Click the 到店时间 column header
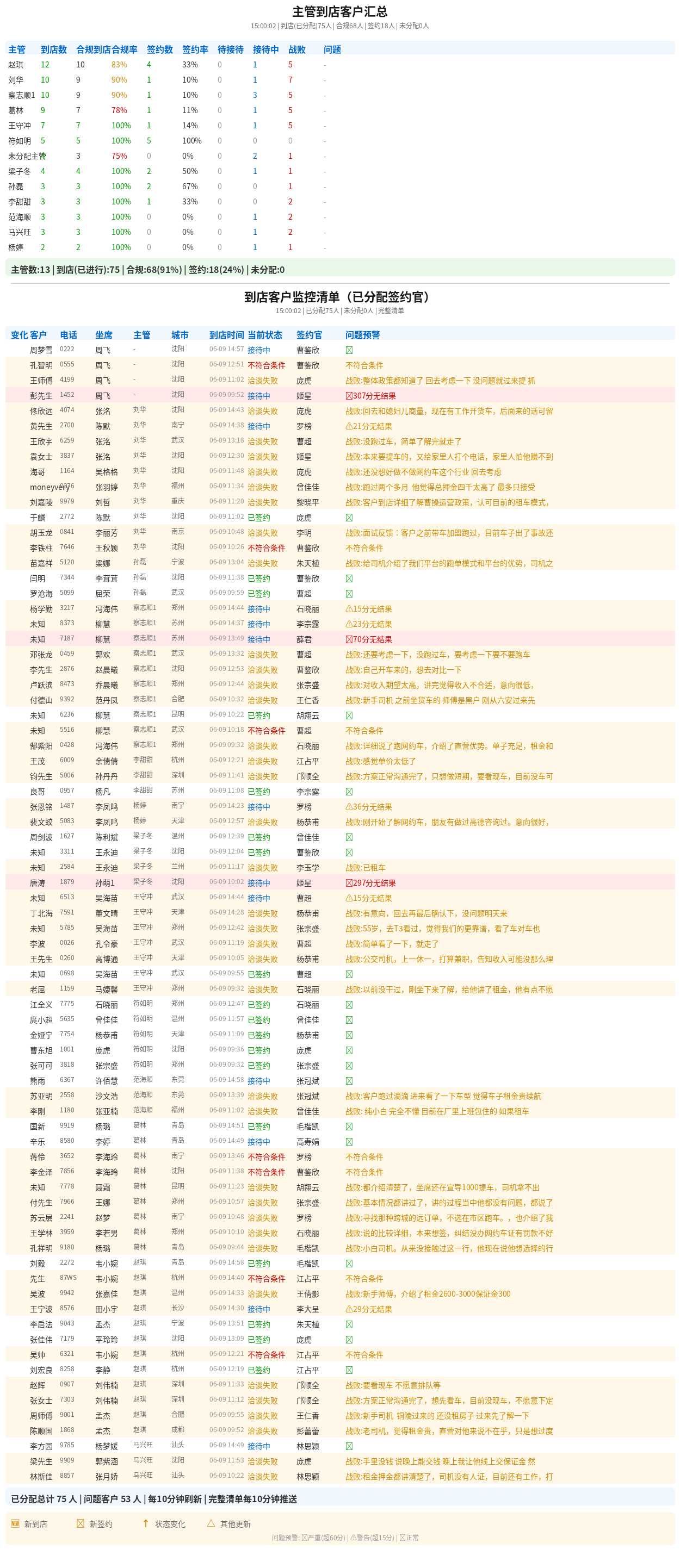Image resolution: width=680 pixels, height=1568 pixels. point(226,335)
